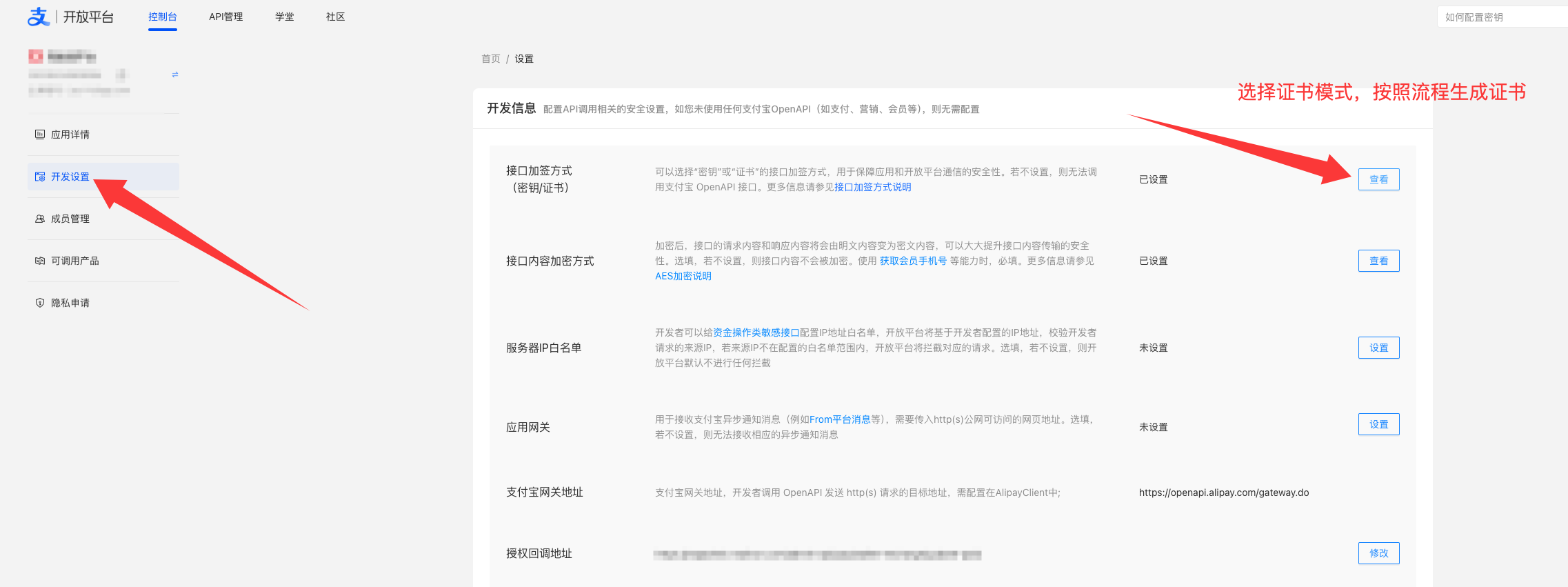Click 查看 for 接口加签方式
Viewport: 1568px width, 587px height.
pyautogui.click(x=1379, y=179)
